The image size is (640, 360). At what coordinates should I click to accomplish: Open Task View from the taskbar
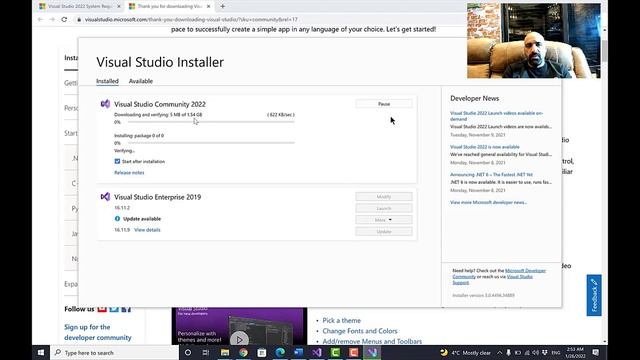[x=206, y=353]
